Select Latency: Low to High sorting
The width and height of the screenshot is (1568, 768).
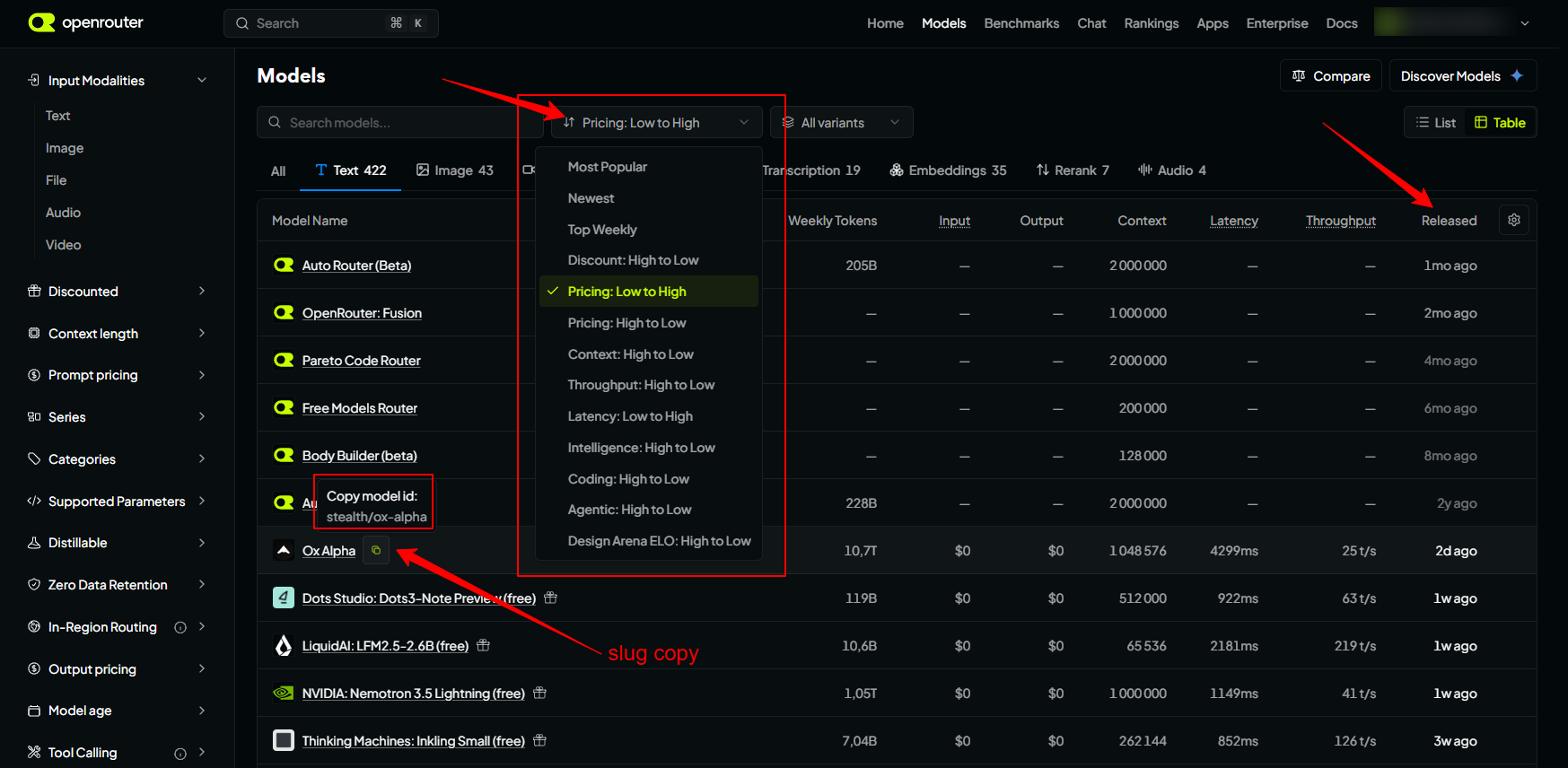649,416
